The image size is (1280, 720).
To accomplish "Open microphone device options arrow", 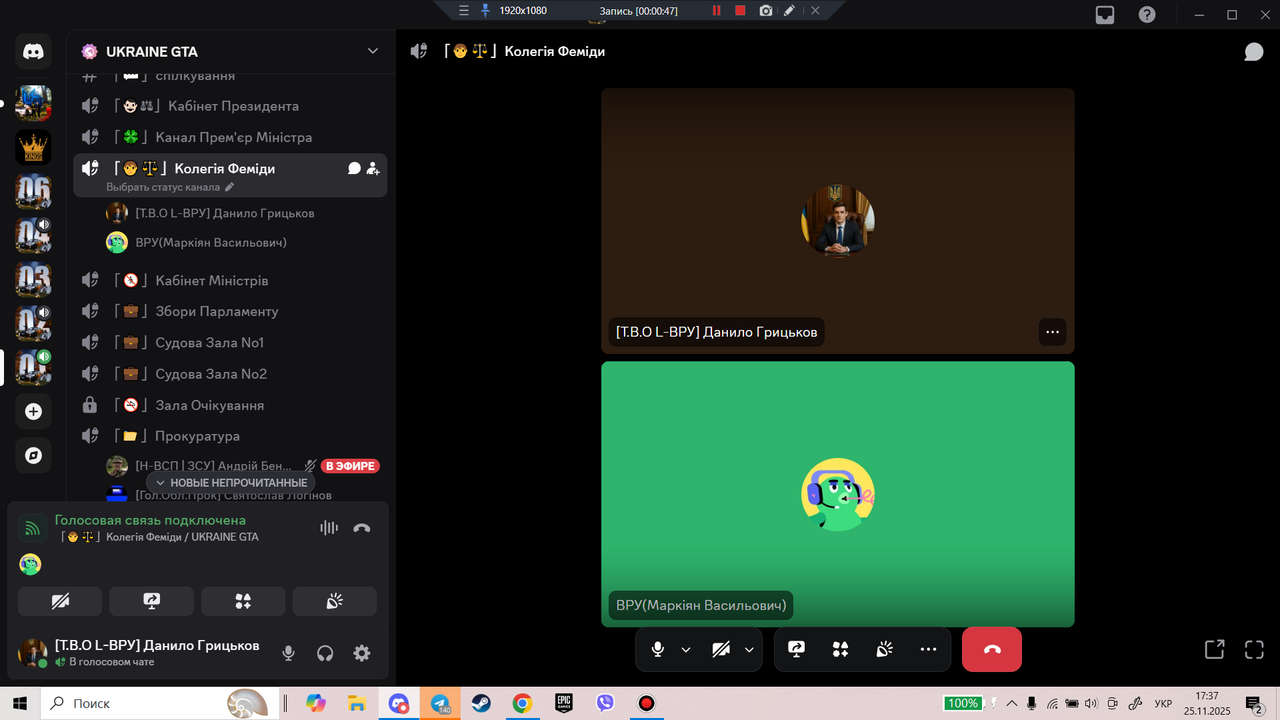I will coord(686,649).
